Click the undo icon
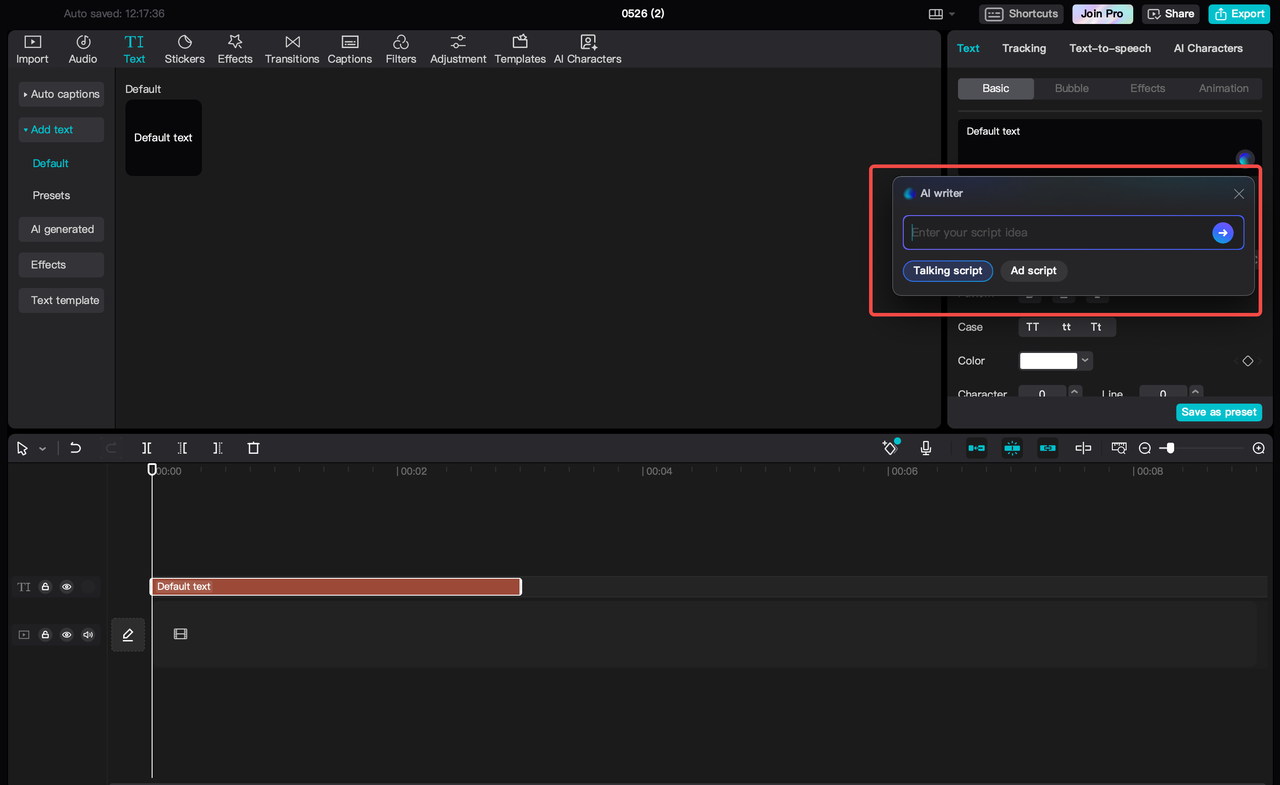Viewport: 1280px width, 785px height. click(75, 448)
